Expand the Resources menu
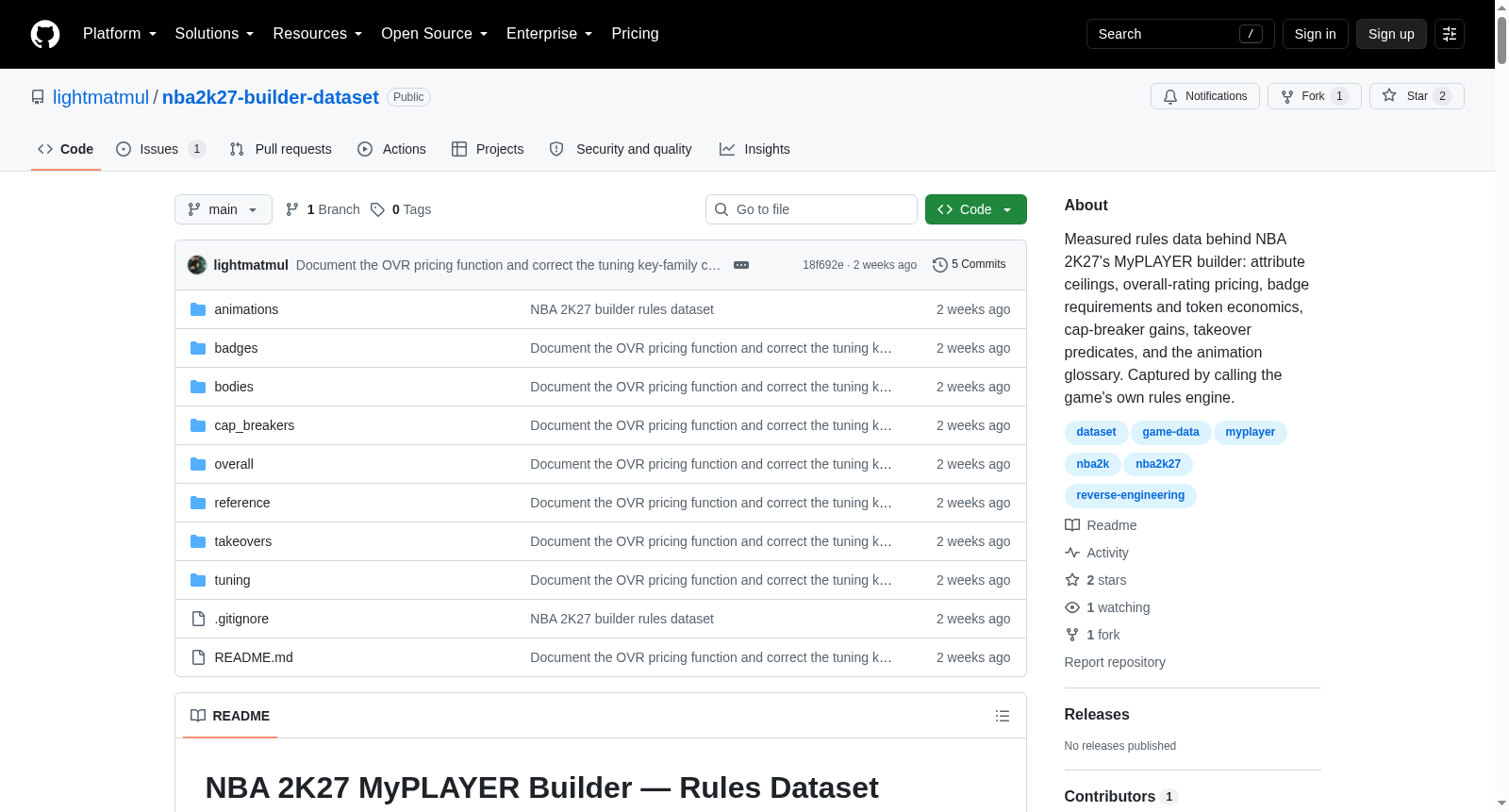This screenshot has height=812, width=1509. [x=318, y=34]
